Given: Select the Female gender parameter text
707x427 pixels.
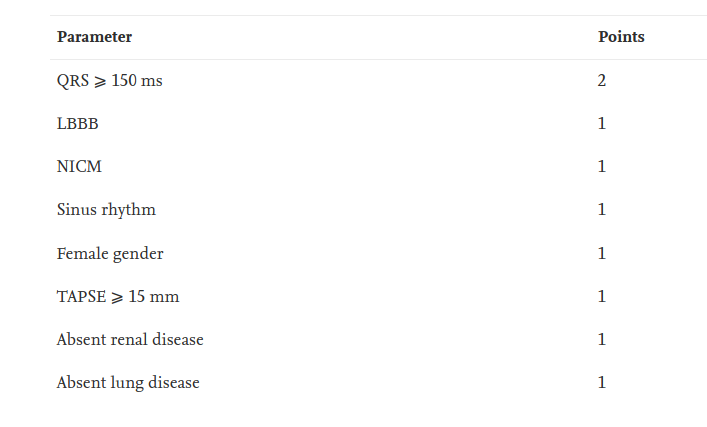Looking at the screenshot, I should pyautogui.click(x=110, y=254).
